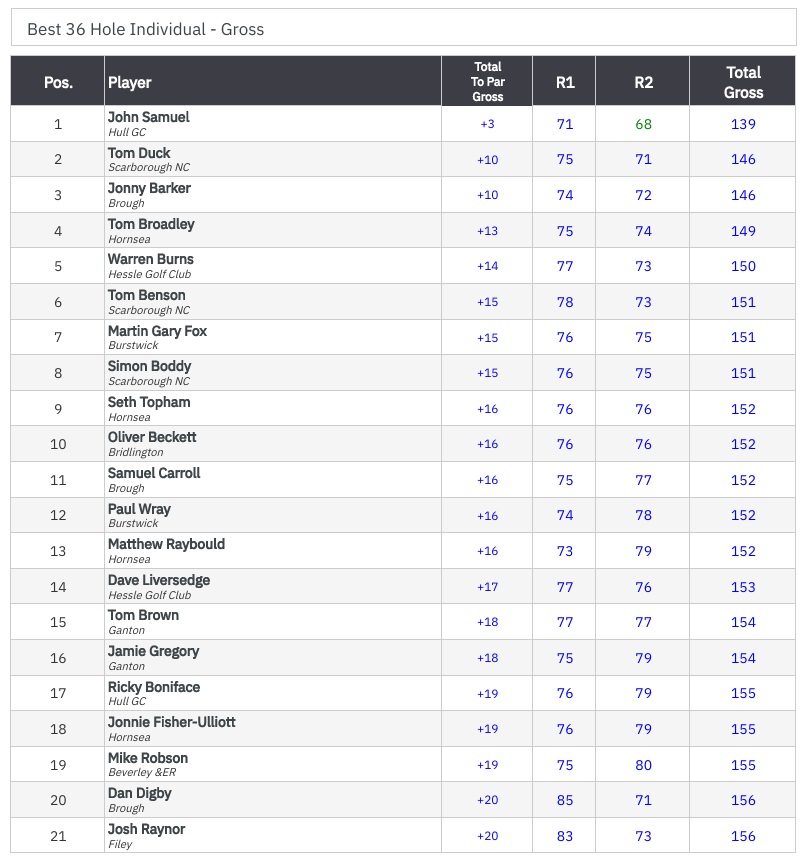Click the Pos. column header
The image size is (809, 865).
(58, 82)
